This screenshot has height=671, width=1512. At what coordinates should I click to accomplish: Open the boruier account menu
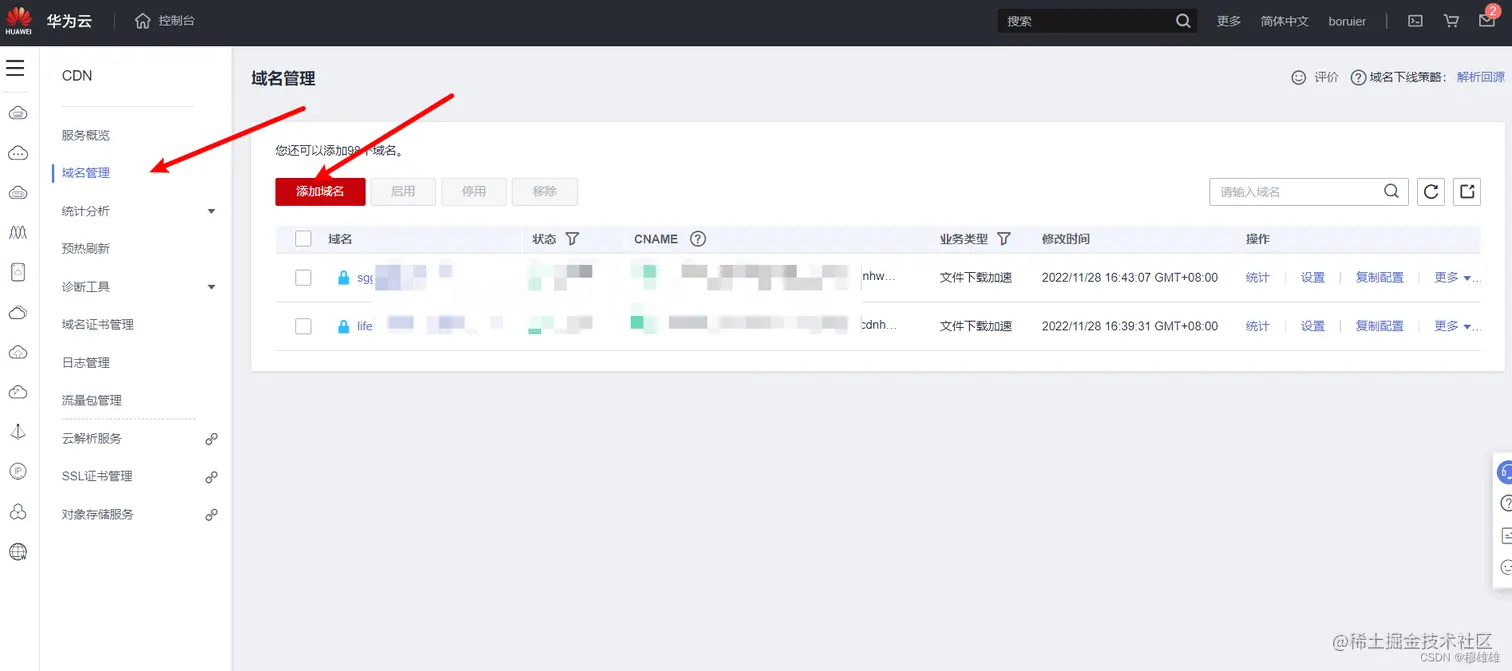1347,21
